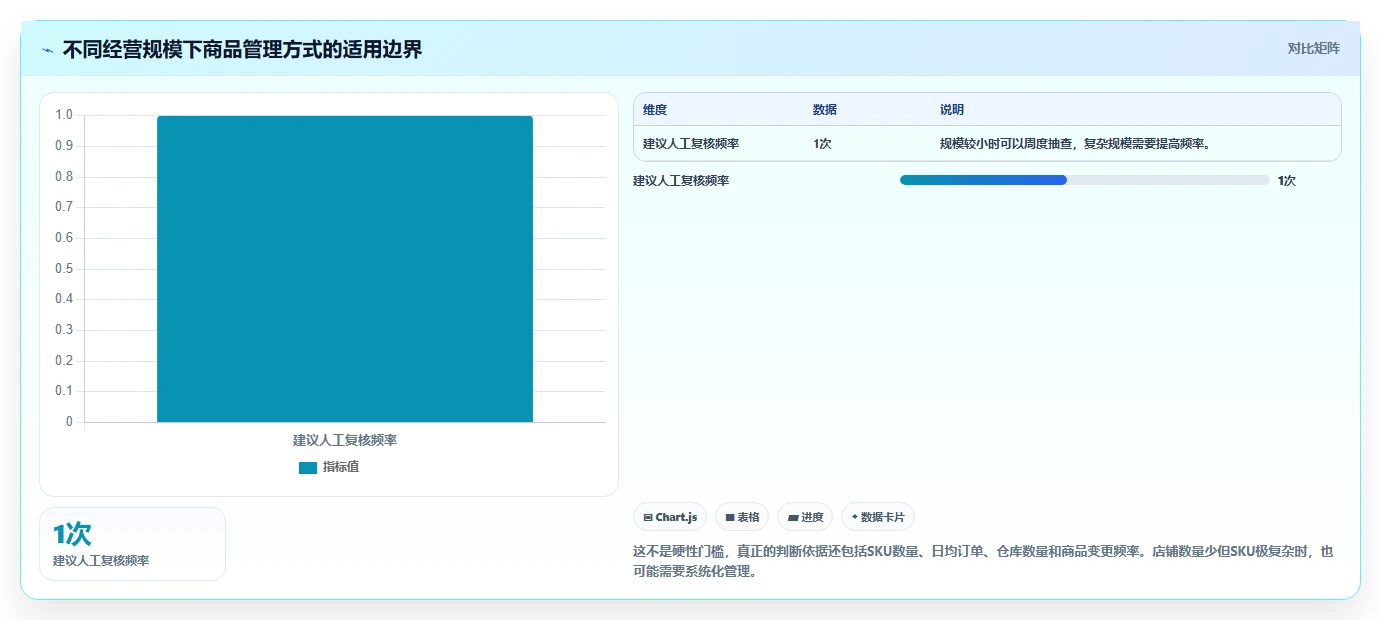Screen dimensions: 1381x620
Task: Click the 建议人工复核频率 progress bar
Action: 1084,180
